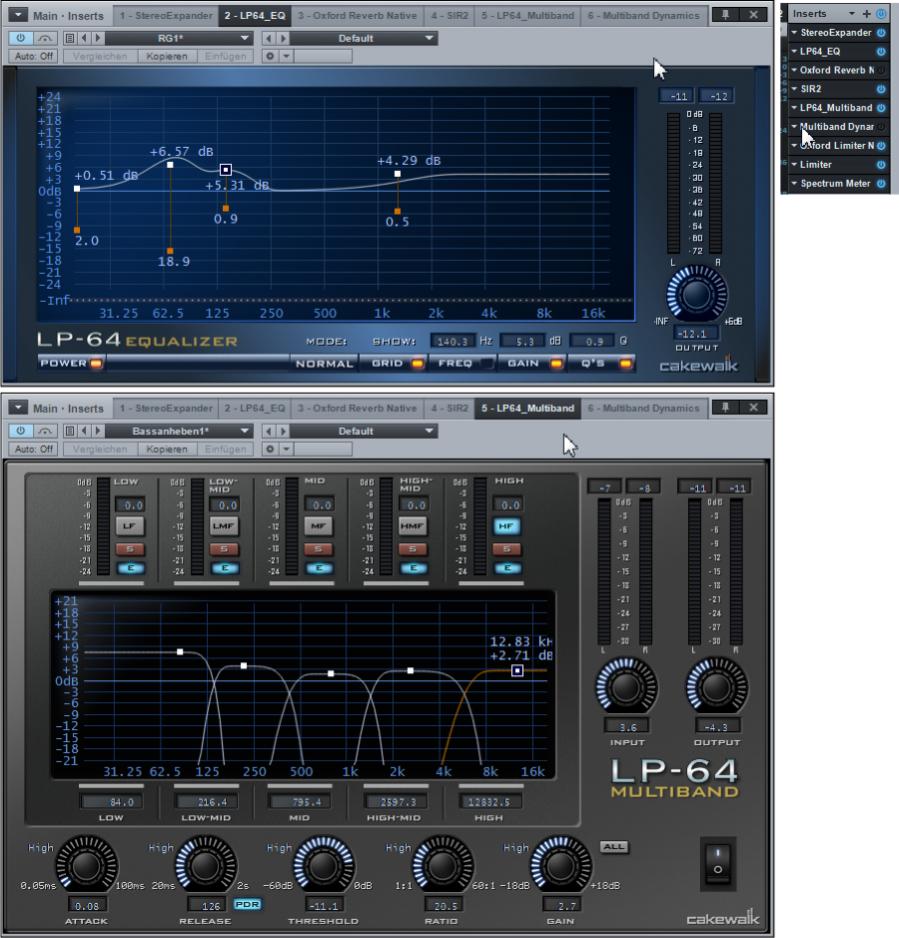Switch to LP64_Multiband tab in LP64_EQ window
899x938 pixels.
pyautogui.click(x=528, y=16)
